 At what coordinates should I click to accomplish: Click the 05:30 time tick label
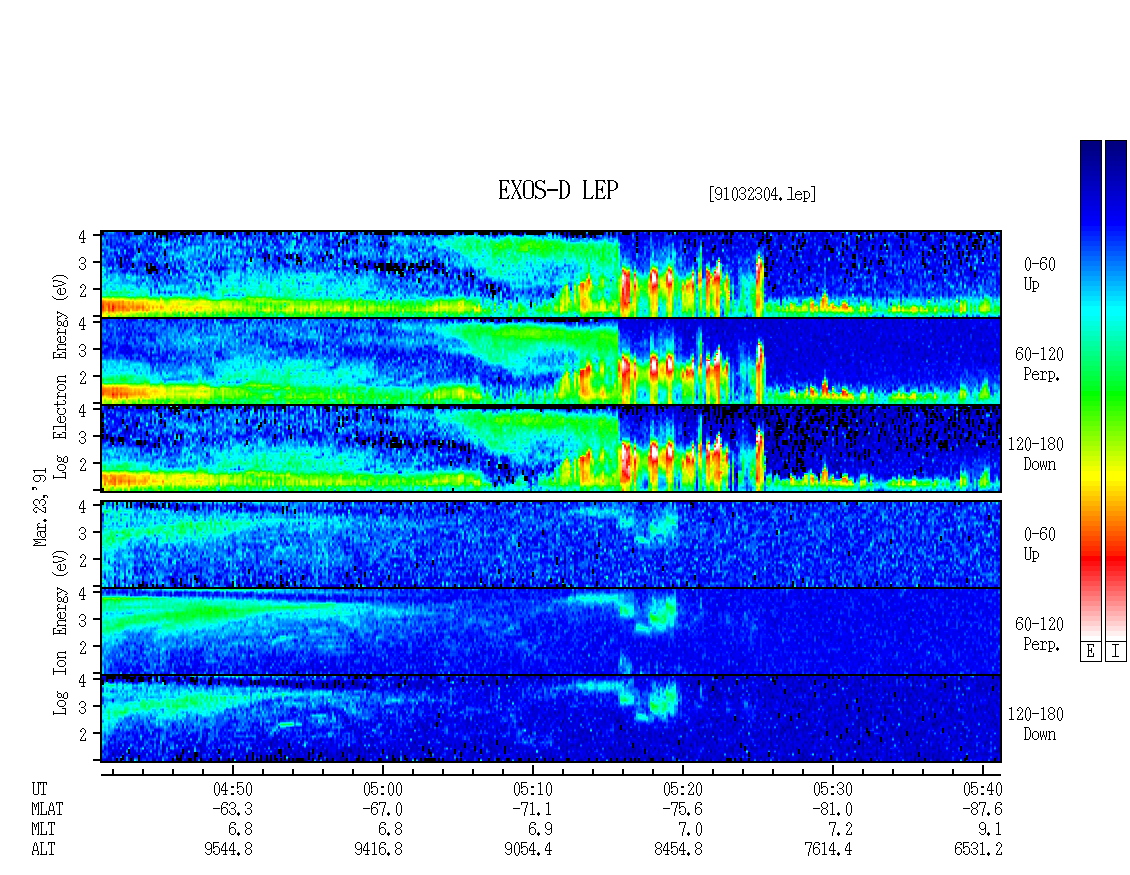(832, 789)
